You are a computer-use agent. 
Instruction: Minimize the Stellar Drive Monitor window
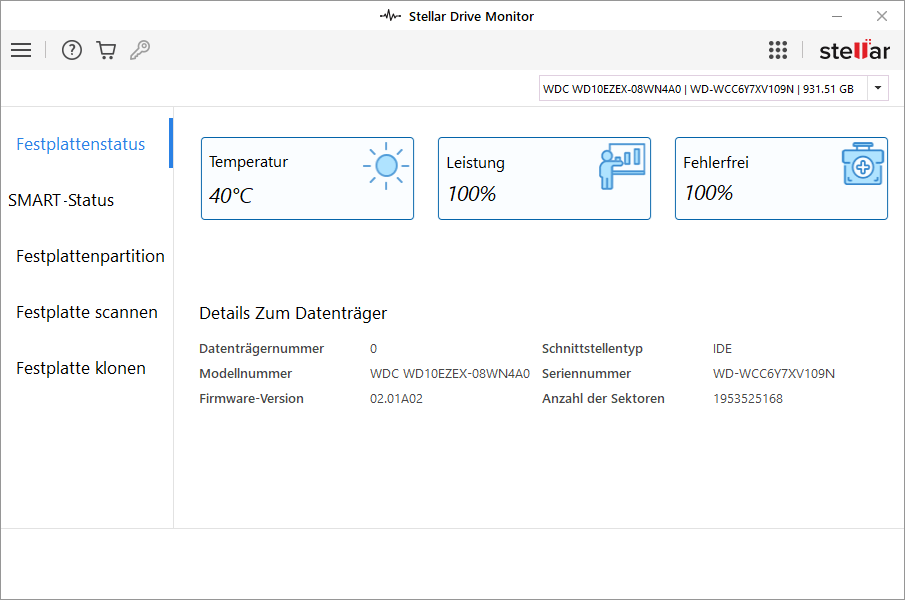tap(836, 16)
